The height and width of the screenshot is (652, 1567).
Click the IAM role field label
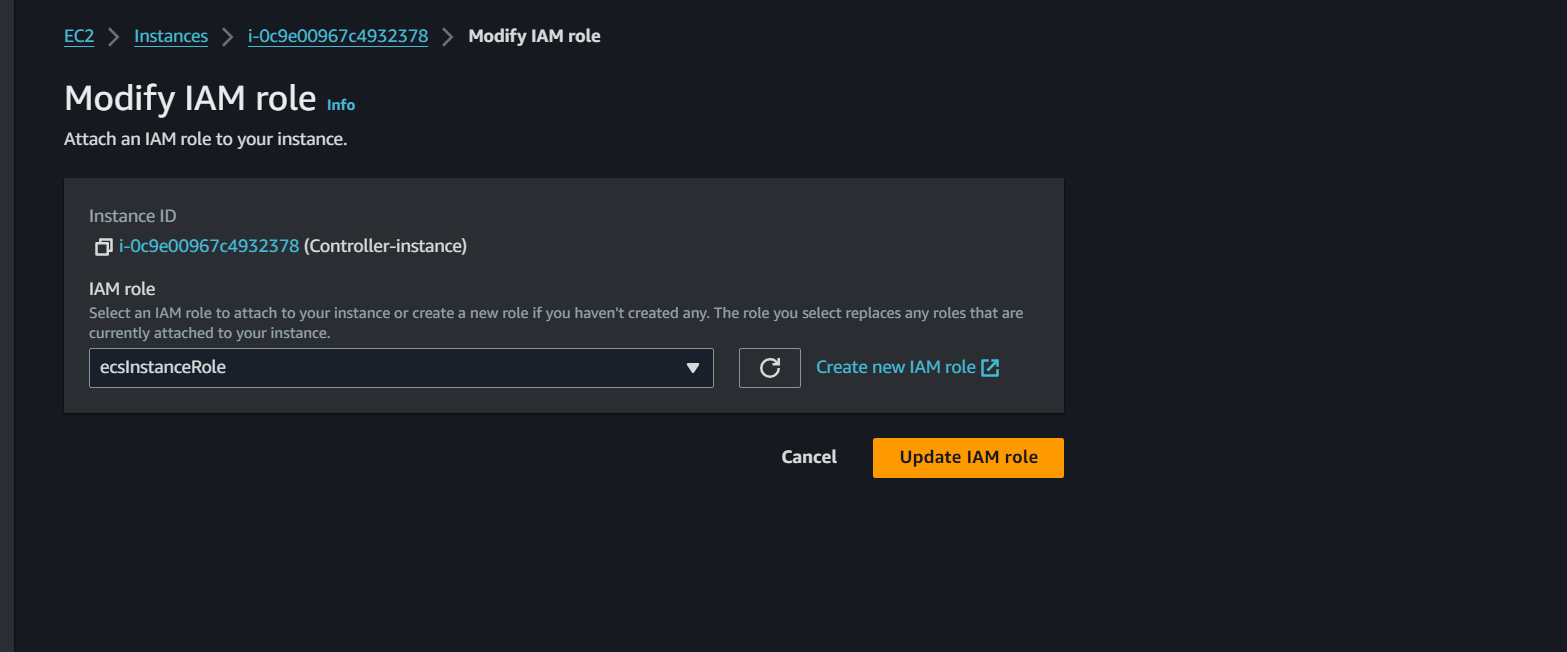122,289
